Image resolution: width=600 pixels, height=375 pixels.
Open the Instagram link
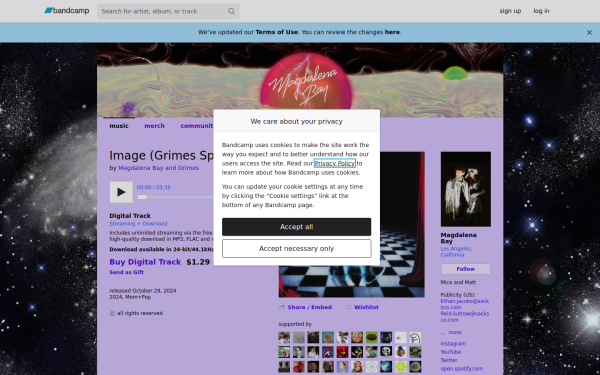point(453,344)
